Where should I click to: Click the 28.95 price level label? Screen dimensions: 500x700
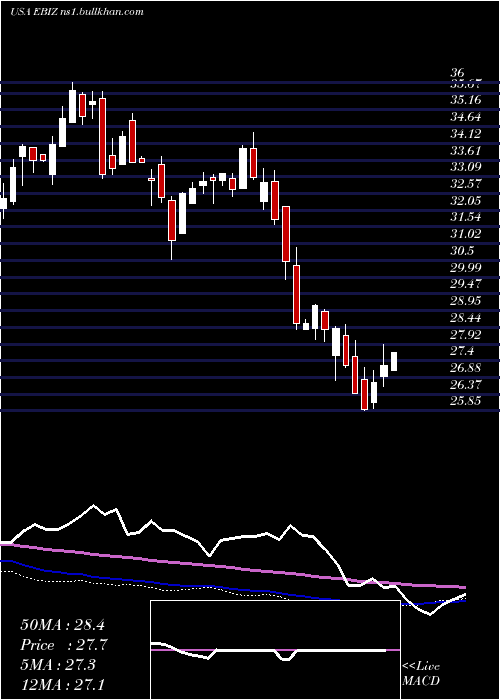coord(466,301)
